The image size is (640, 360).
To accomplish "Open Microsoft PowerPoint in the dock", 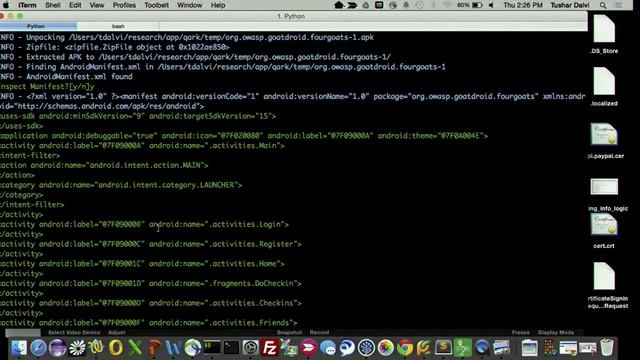I will [x=154, y=348].
